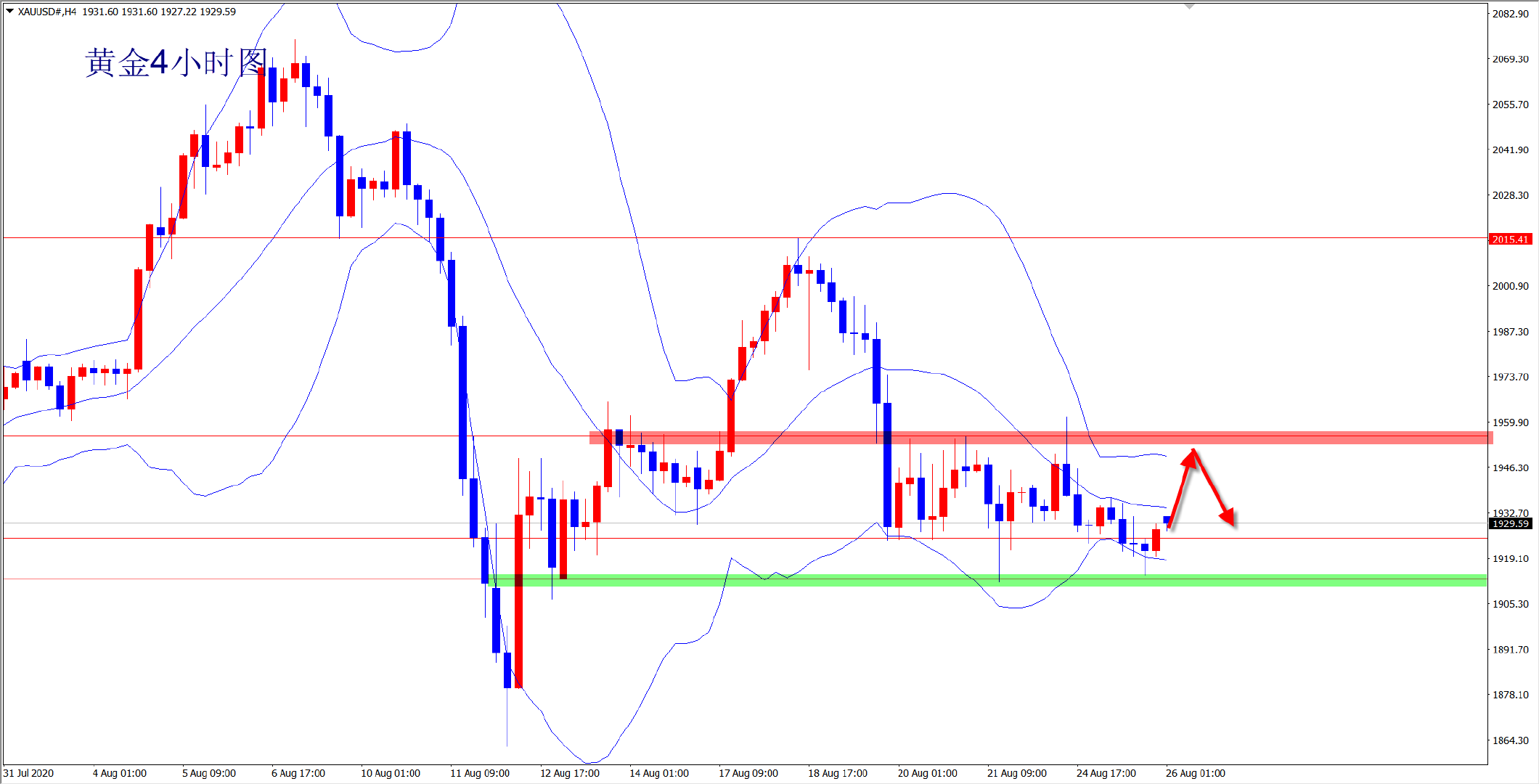Click the 2082.90 price scale value
This screenshot has height=784, width=1539.
click(1510, 14)
